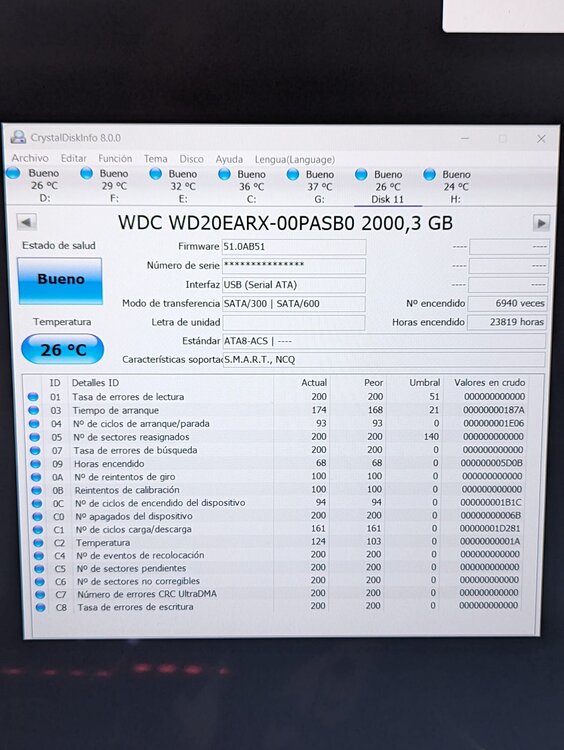Minimize the CrystalDiskInfo window
Image resolution: width=564 pixels, height=750 pixels.
(x=465, y=139)
